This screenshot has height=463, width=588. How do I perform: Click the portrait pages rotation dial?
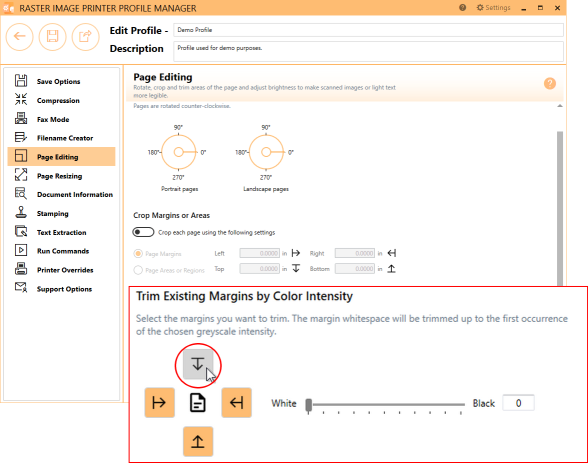coord(178,152)
